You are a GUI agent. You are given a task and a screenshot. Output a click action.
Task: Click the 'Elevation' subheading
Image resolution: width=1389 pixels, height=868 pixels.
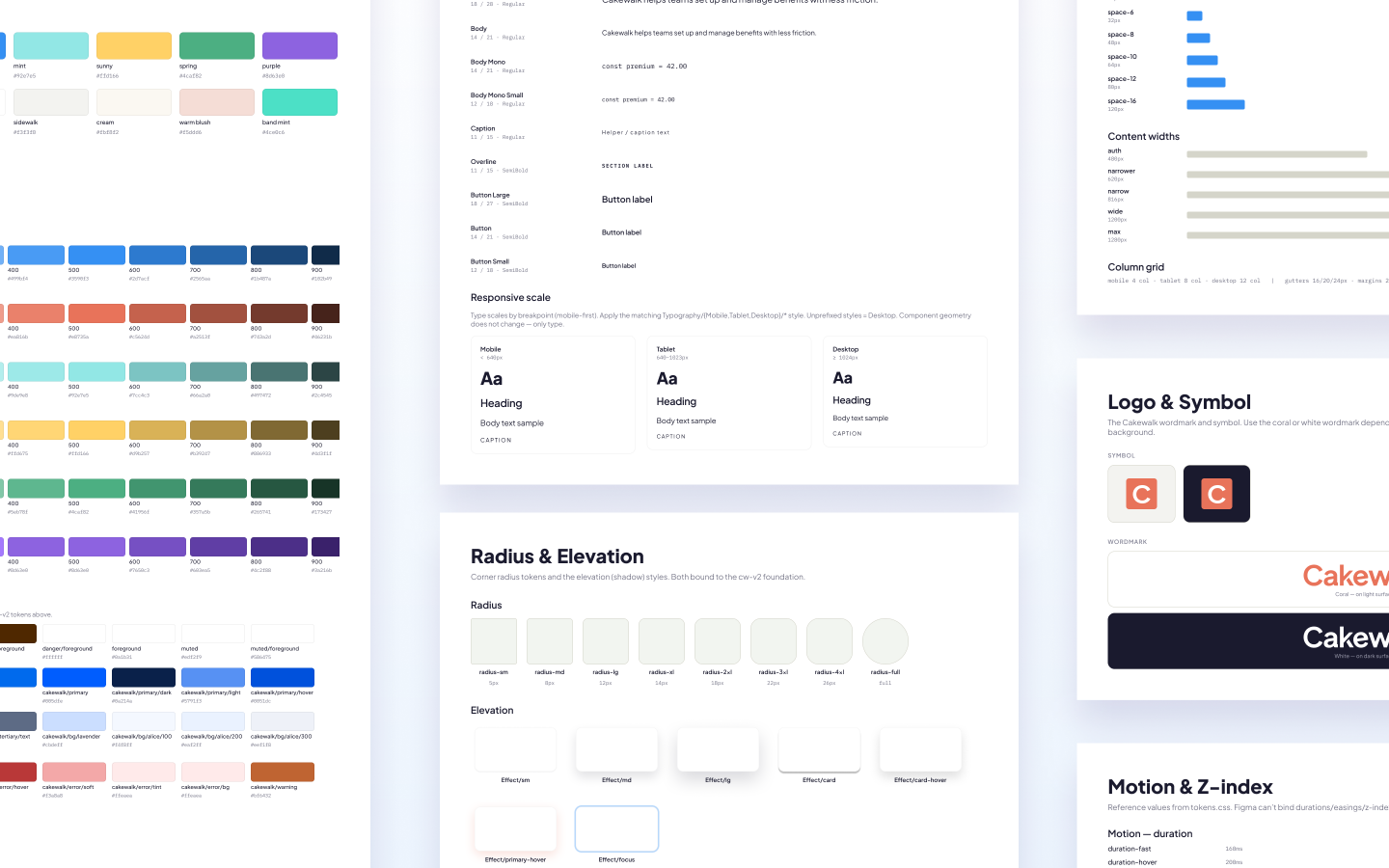(x=492, y=711)
